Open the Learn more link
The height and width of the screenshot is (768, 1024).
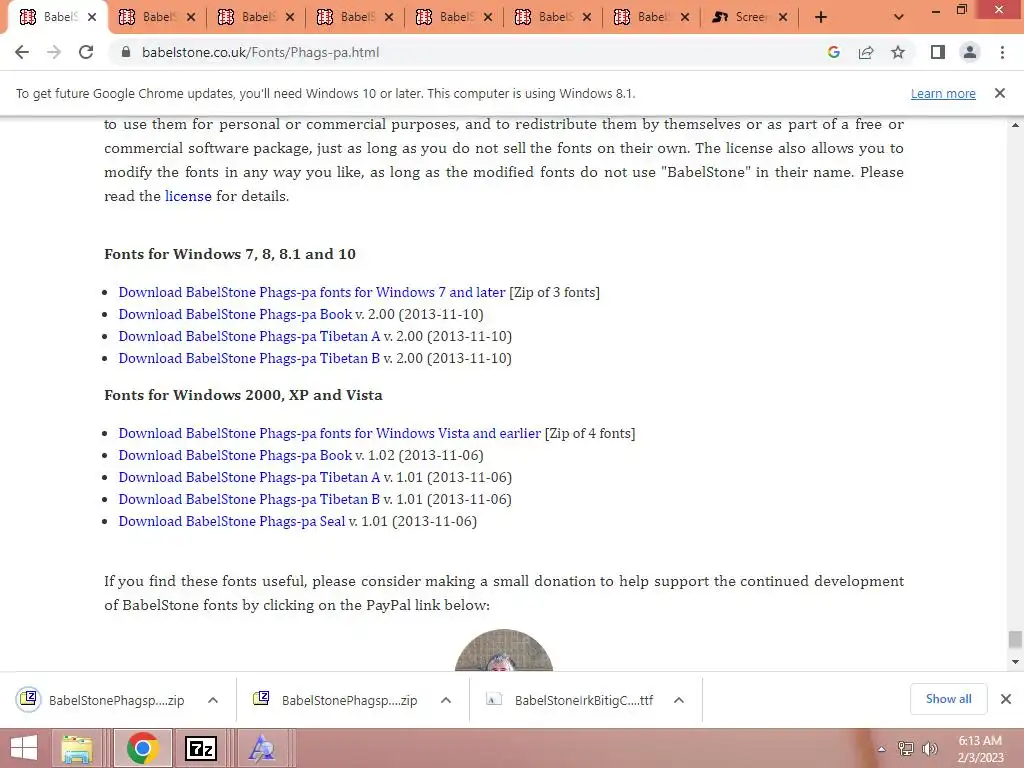[x=943, y=93]
